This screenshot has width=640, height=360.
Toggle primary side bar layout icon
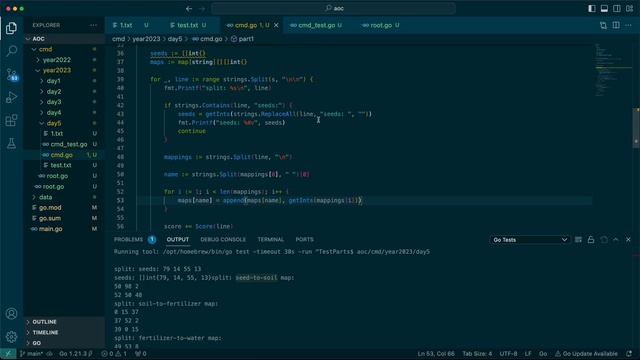click(x=592, y=8)
